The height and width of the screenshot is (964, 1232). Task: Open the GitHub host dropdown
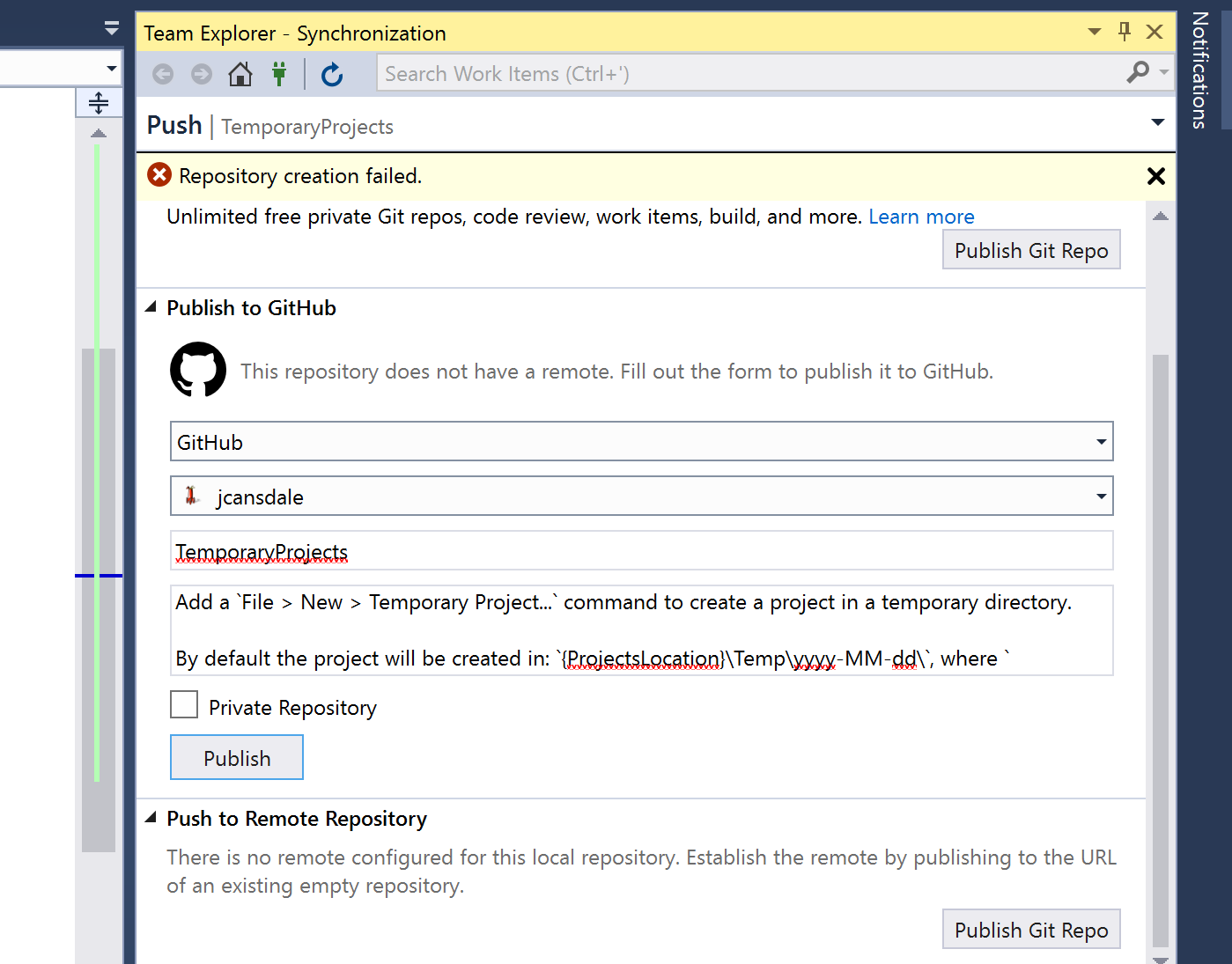(x=641, y=441)
